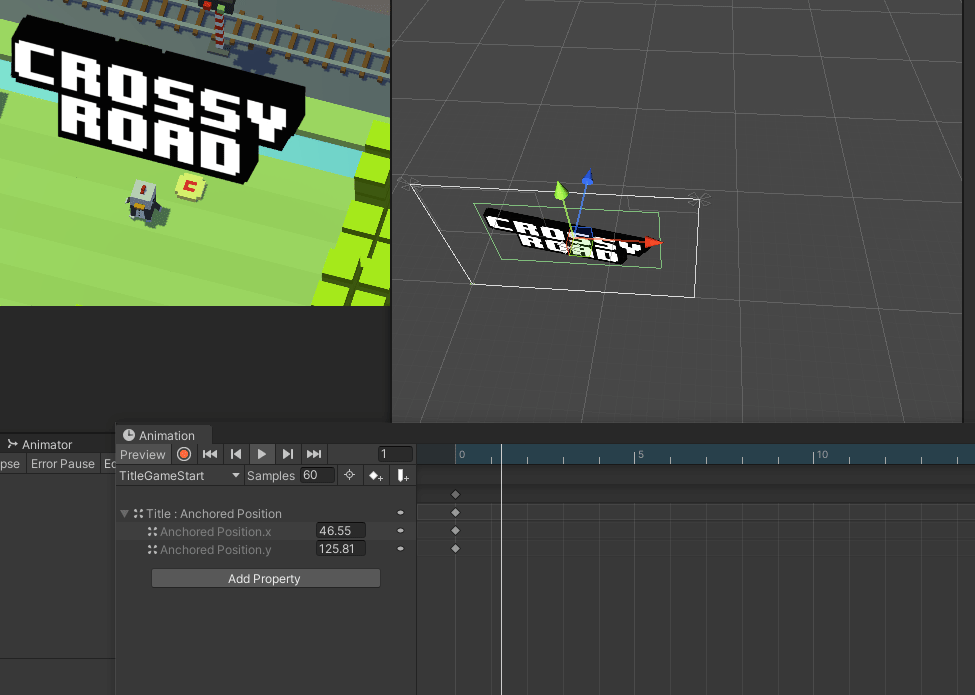The width and height of the screenshot is (975, 695).
Task: Select the summary keyframe at top of dopesheet
Action: tap(455, 495)
